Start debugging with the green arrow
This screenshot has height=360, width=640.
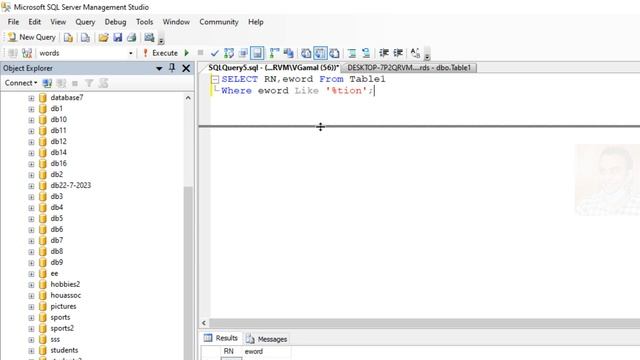[187, 53]
